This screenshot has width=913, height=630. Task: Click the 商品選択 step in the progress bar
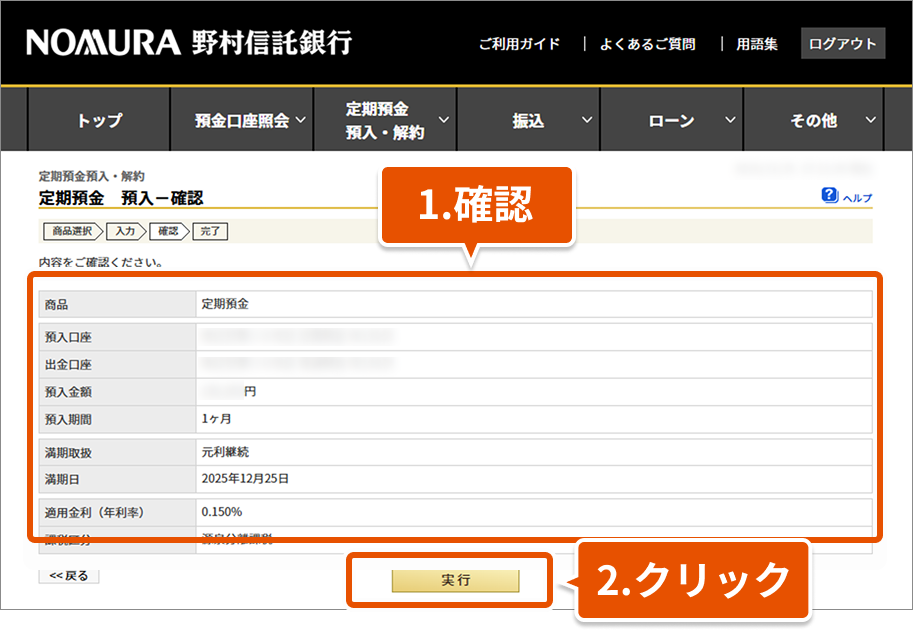click(71, 231)
